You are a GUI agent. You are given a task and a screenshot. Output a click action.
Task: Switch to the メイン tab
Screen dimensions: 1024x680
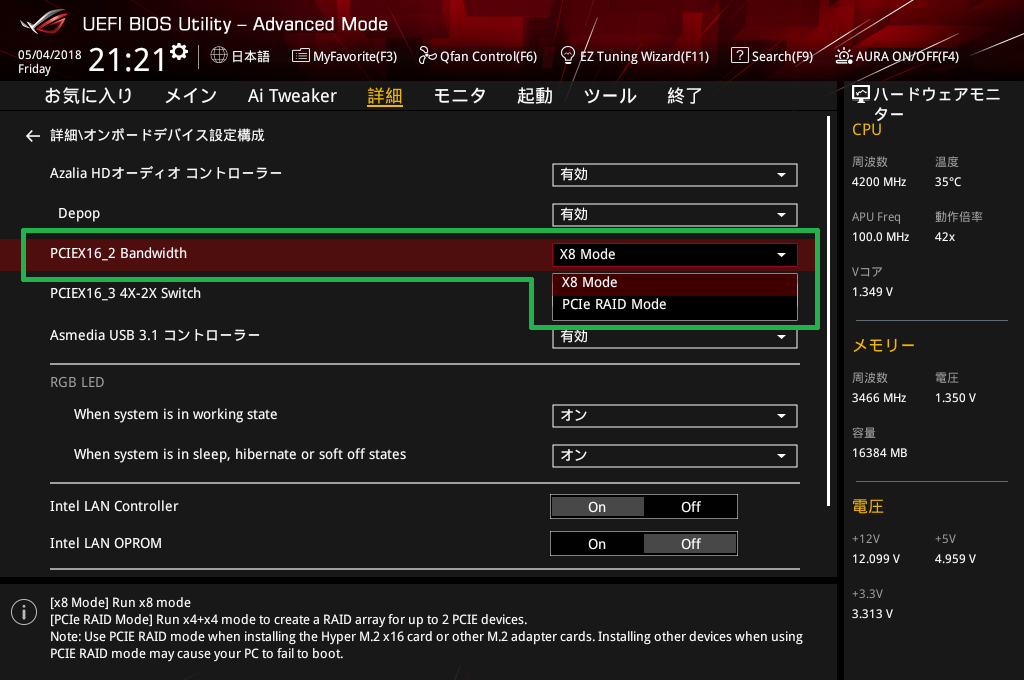point(191,96)
